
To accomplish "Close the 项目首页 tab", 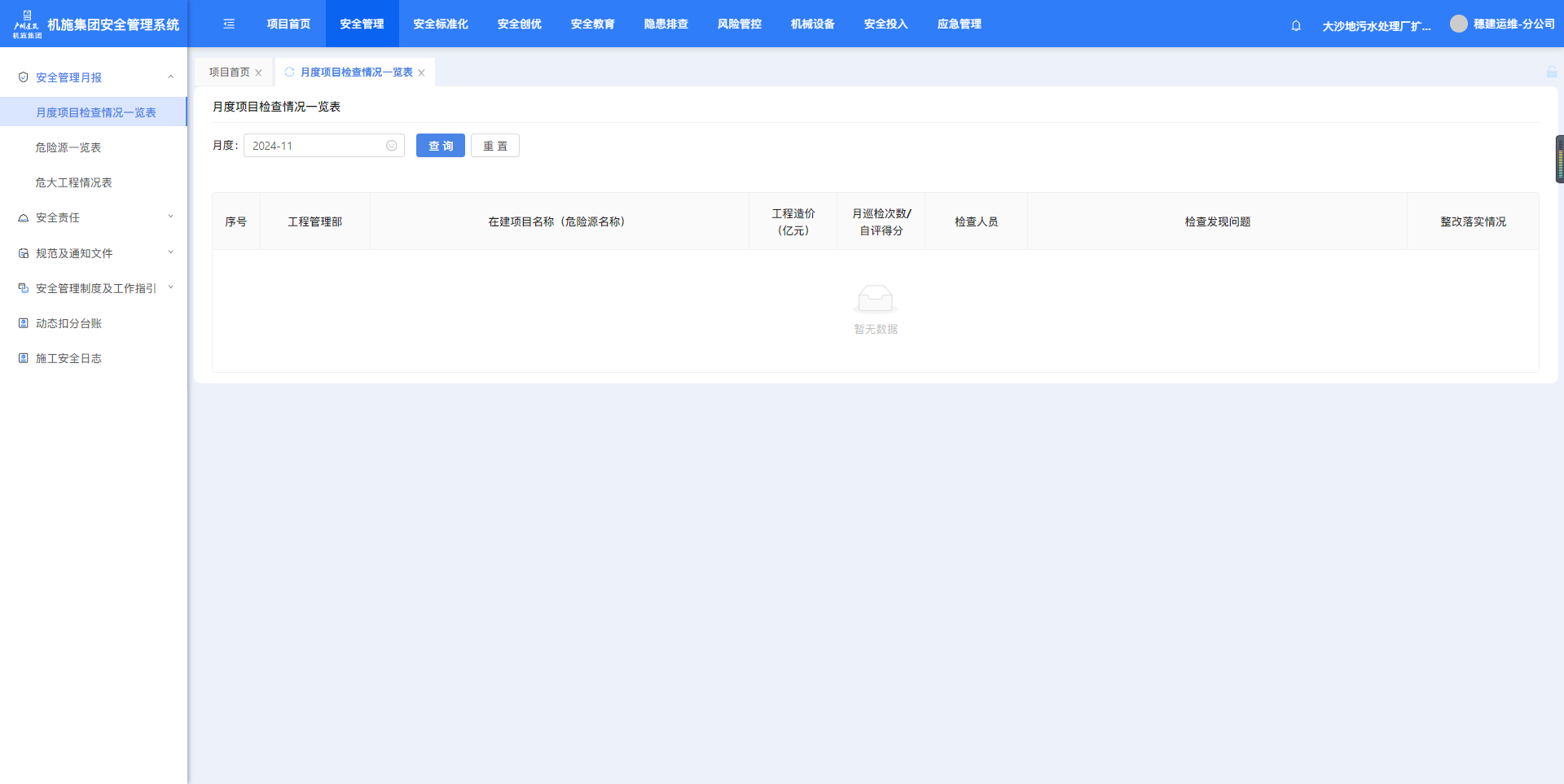I will [259, 73].
